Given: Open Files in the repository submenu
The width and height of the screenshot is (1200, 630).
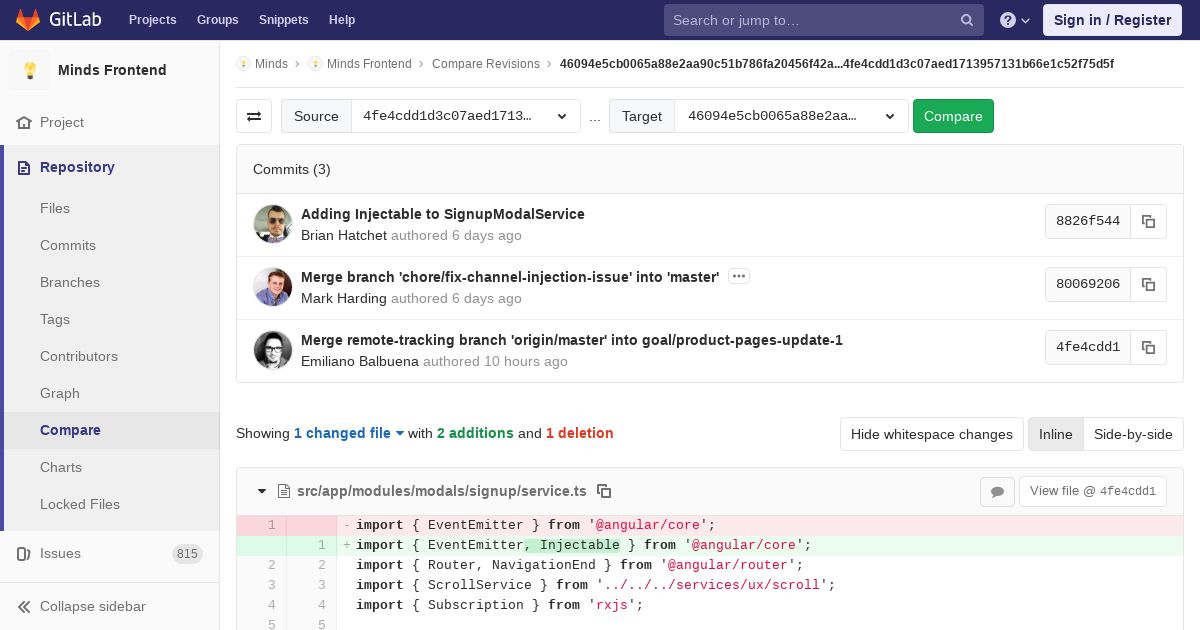Looking at the screenshot, I should coord(55,208).
